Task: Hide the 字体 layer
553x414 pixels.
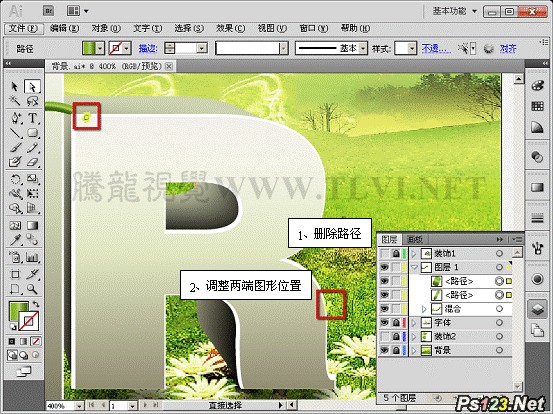Action: (384, 323)
